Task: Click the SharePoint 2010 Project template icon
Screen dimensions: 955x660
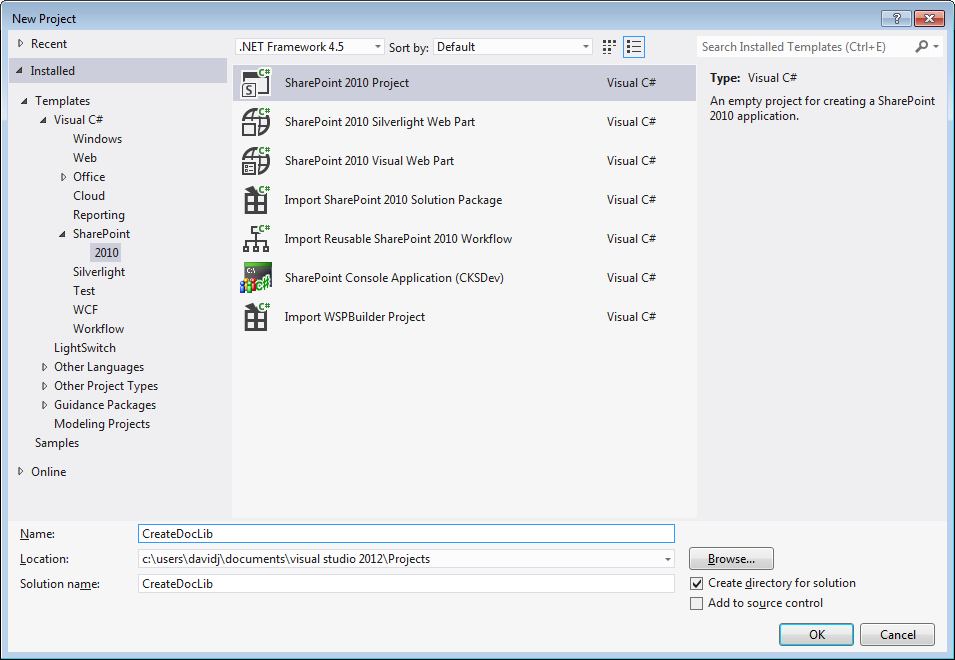Action: pyautogui.click(x=256, y=83)
